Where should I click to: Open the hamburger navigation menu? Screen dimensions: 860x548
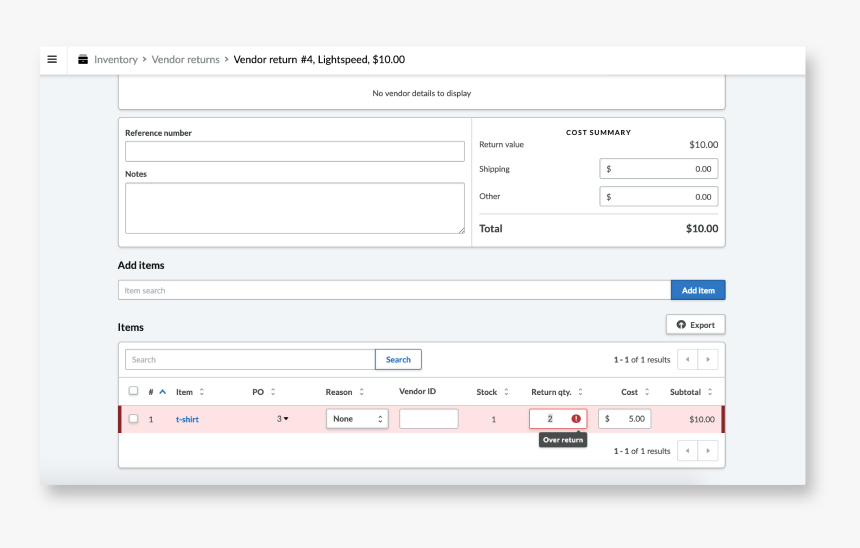52,59
